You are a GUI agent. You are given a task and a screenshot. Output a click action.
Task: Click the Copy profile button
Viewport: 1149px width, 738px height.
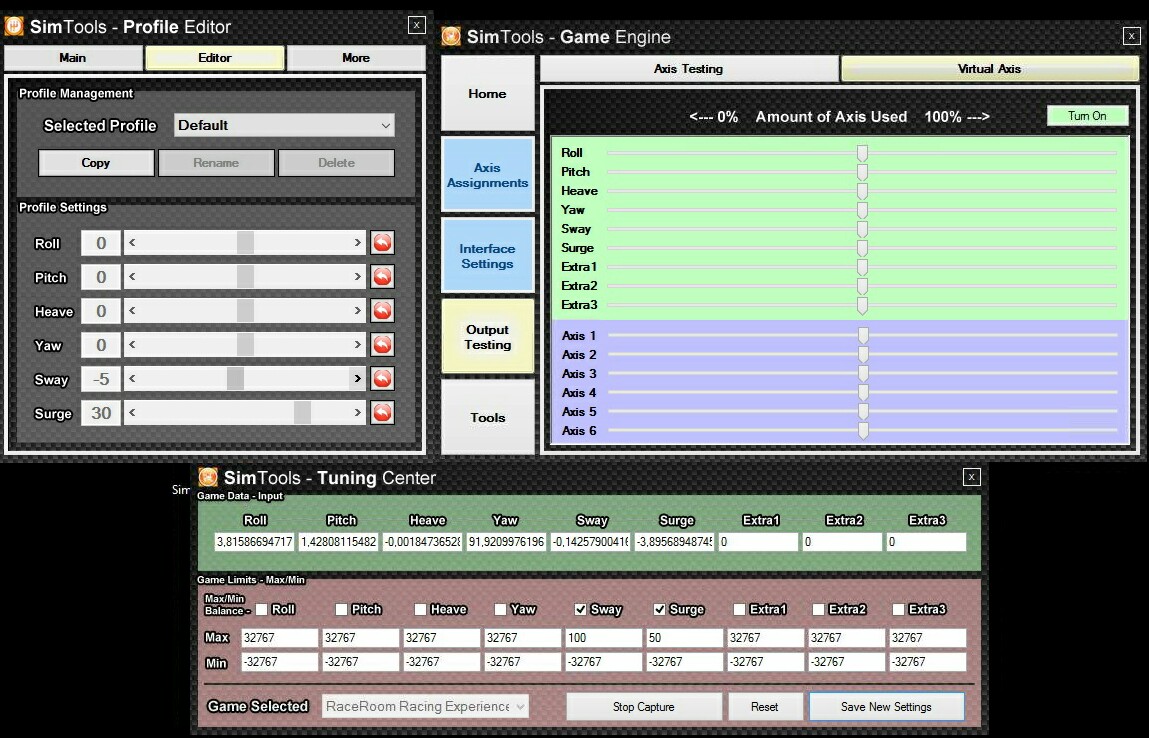pyautogui.click(x=96, y=163)
